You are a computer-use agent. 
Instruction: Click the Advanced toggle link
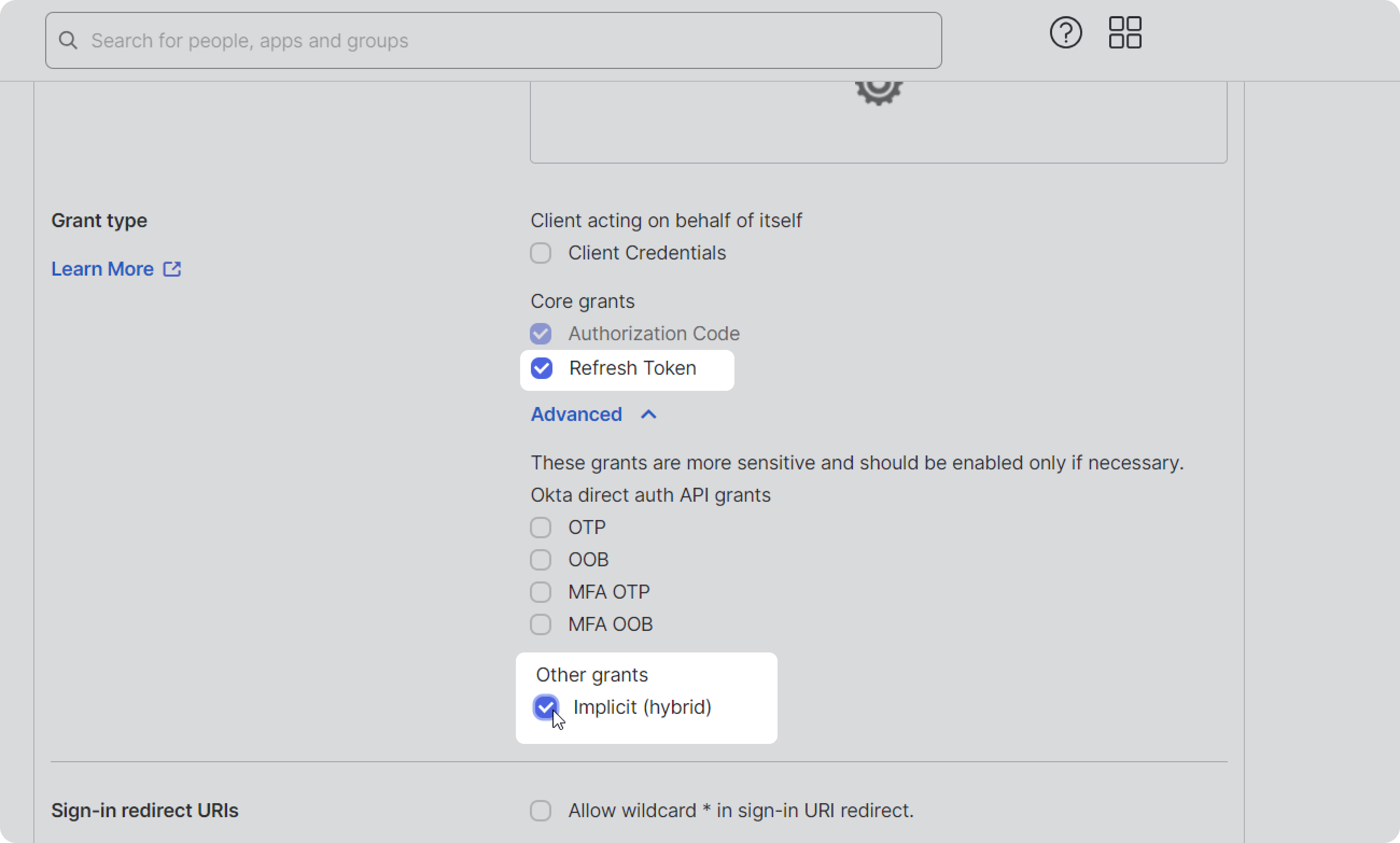(576, 415)
